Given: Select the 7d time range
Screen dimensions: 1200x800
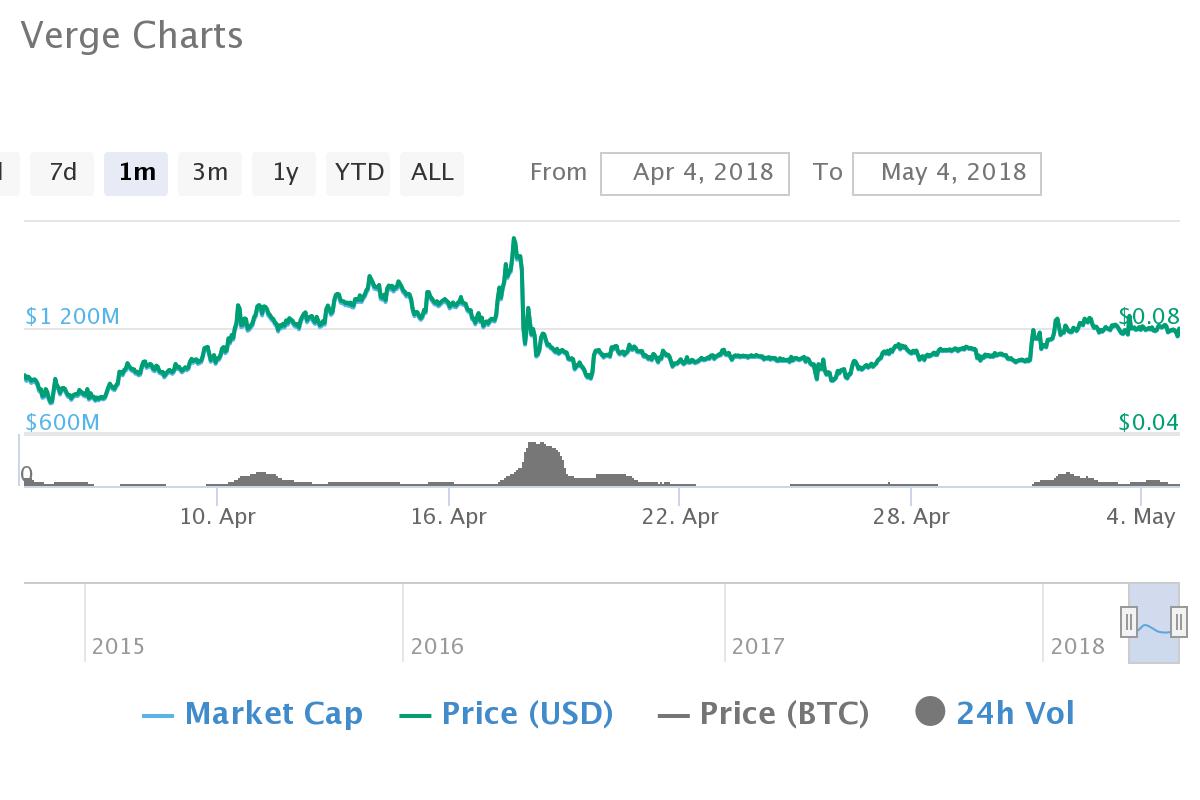Looking at the screenshot, I should click(62, 172).
